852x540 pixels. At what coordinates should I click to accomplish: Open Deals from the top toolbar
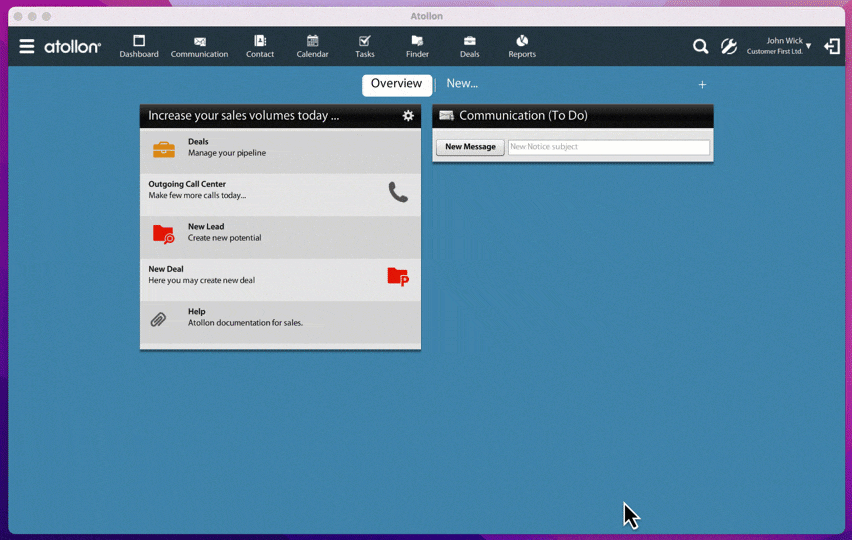point(469,46)
